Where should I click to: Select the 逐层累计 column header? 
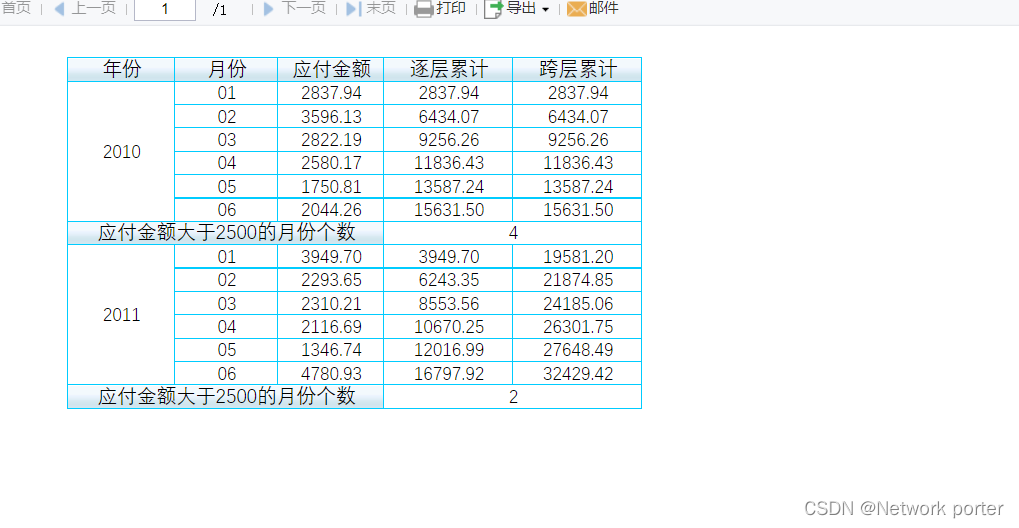[x=448, y=70]
